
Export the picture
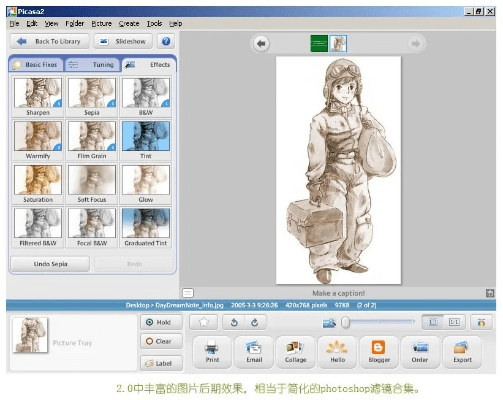(x=462, y=352)
